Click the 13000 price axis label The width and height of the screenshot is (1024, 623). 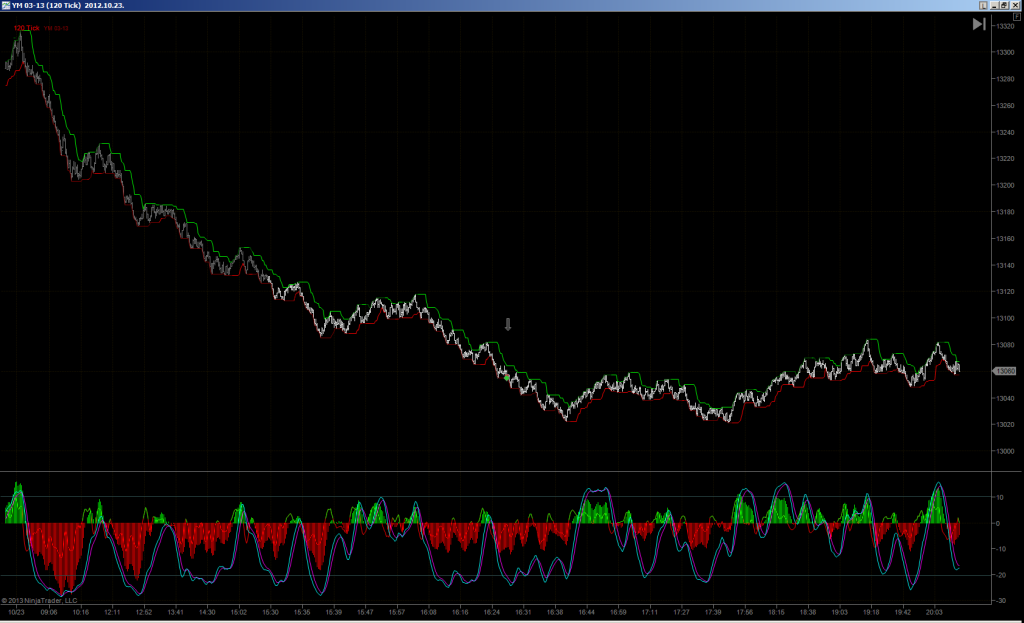pyautogui.click(x=1005, y=451)
